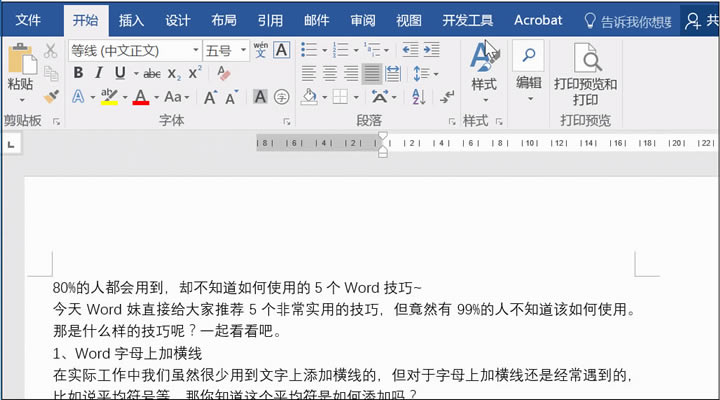Open the 文件 tab

(x=28, y=20)
